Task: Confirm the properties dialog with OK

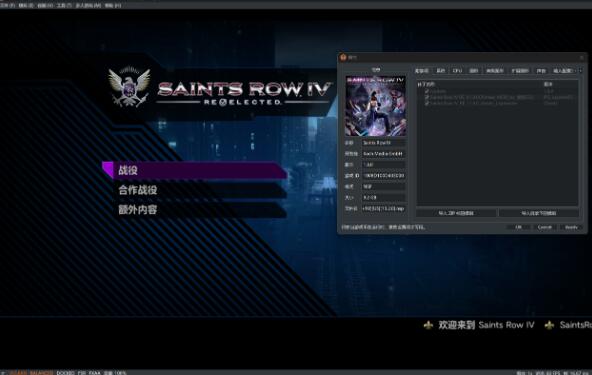Action: (518, 227)
